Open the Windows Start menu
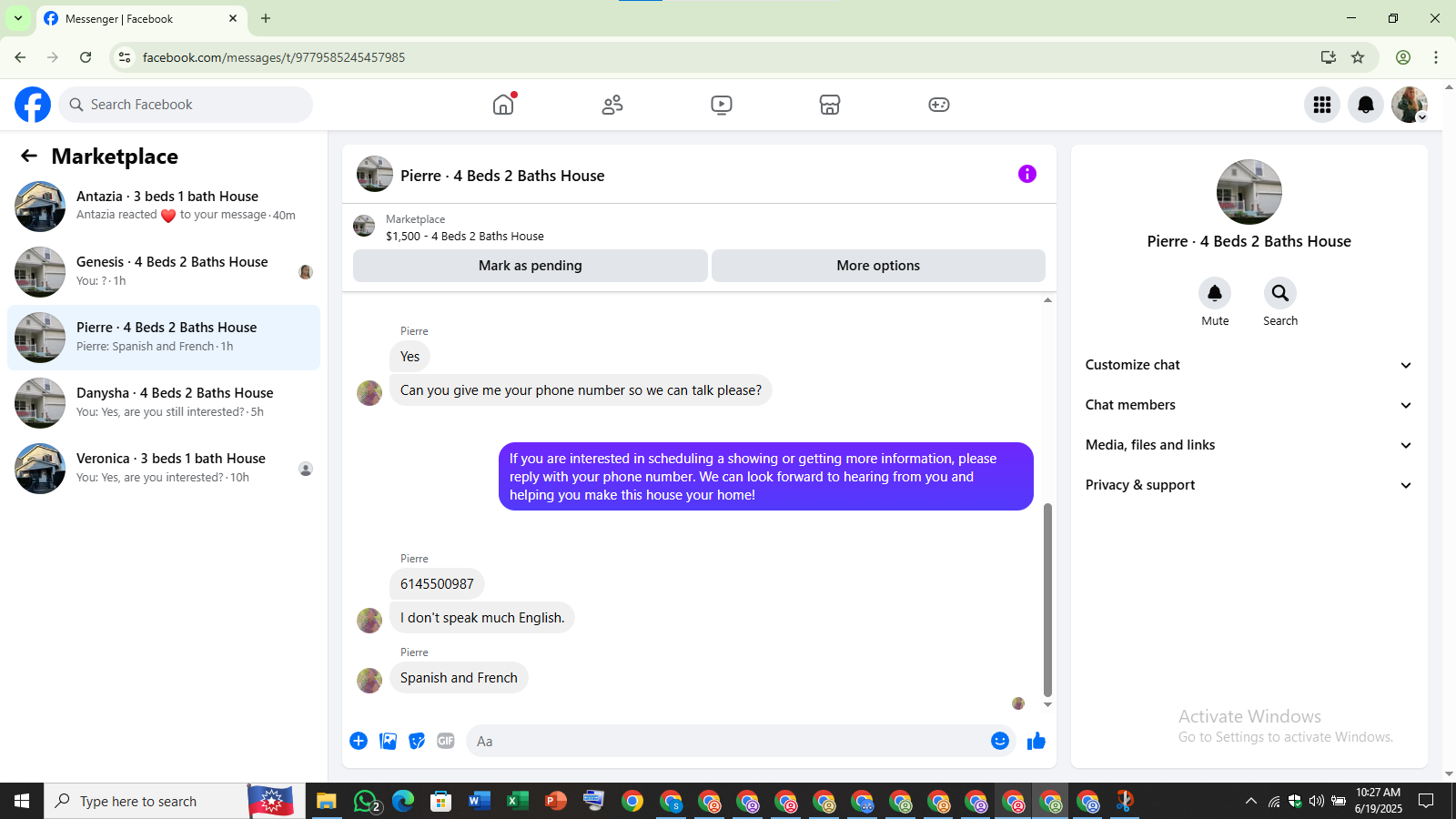 22,801
